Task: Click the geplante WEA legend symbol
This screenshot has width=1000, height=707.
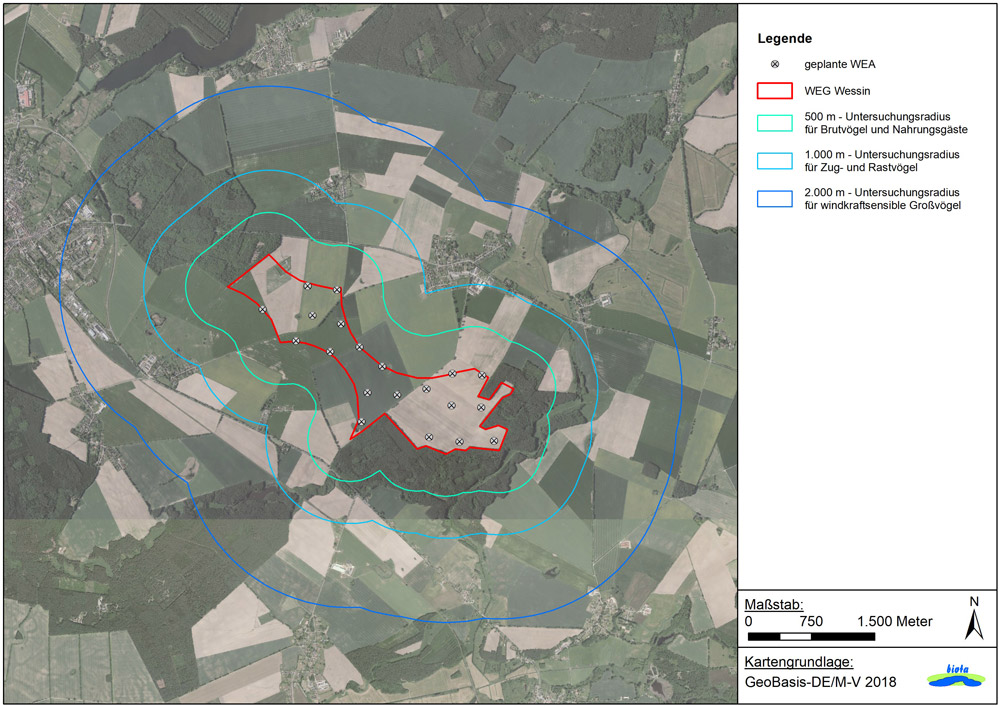Action: [775, 64]
